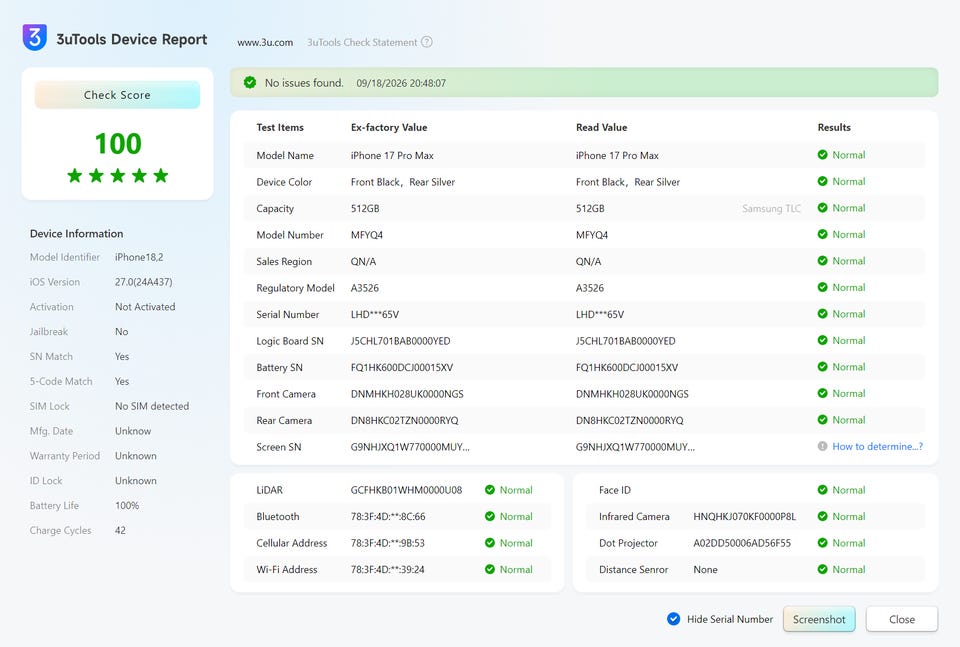Click the Battery Life 100% value

127,506
